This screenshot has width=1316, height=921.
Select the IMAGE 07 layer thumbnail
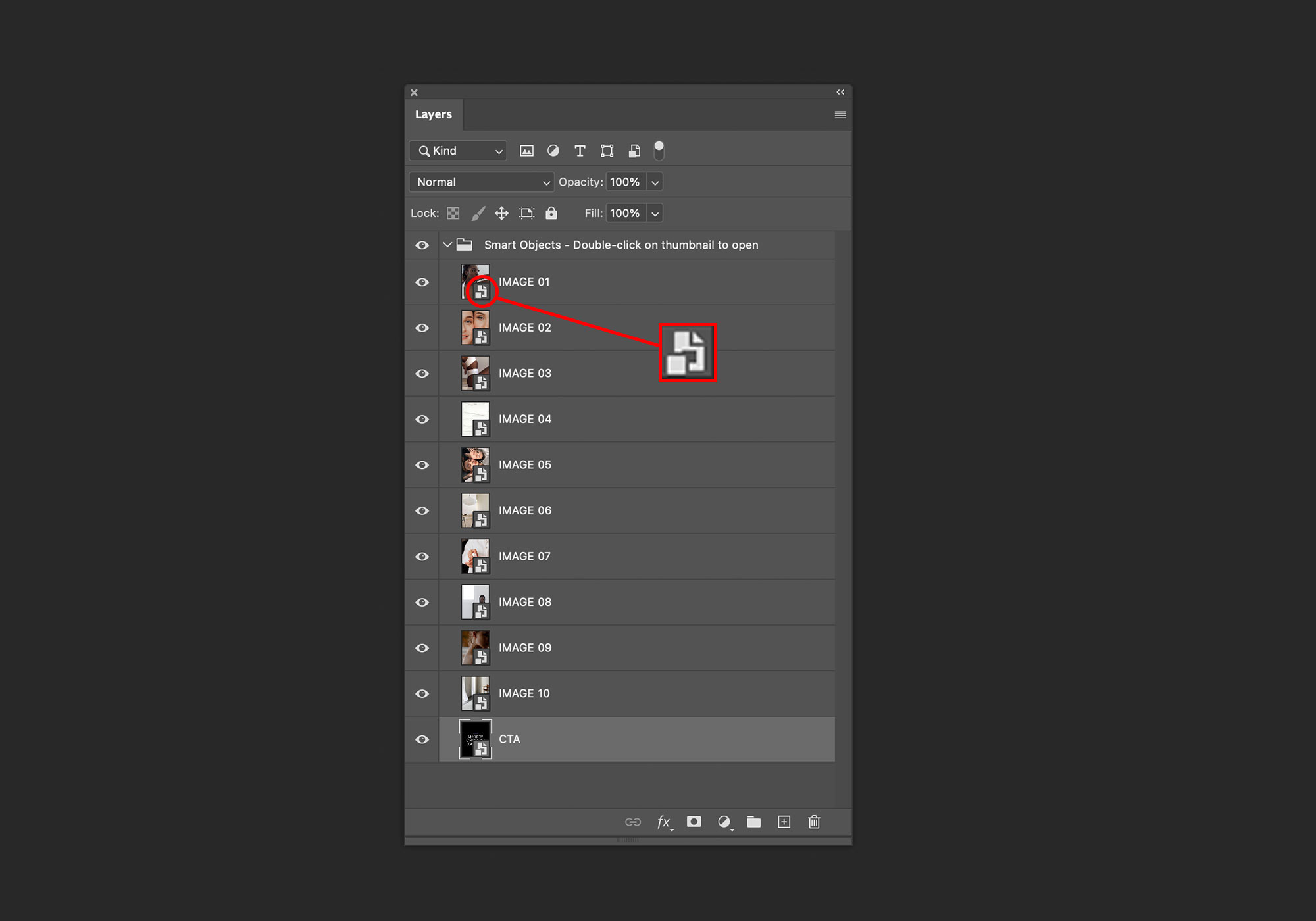pyautogui.click(x=475, y=557)
